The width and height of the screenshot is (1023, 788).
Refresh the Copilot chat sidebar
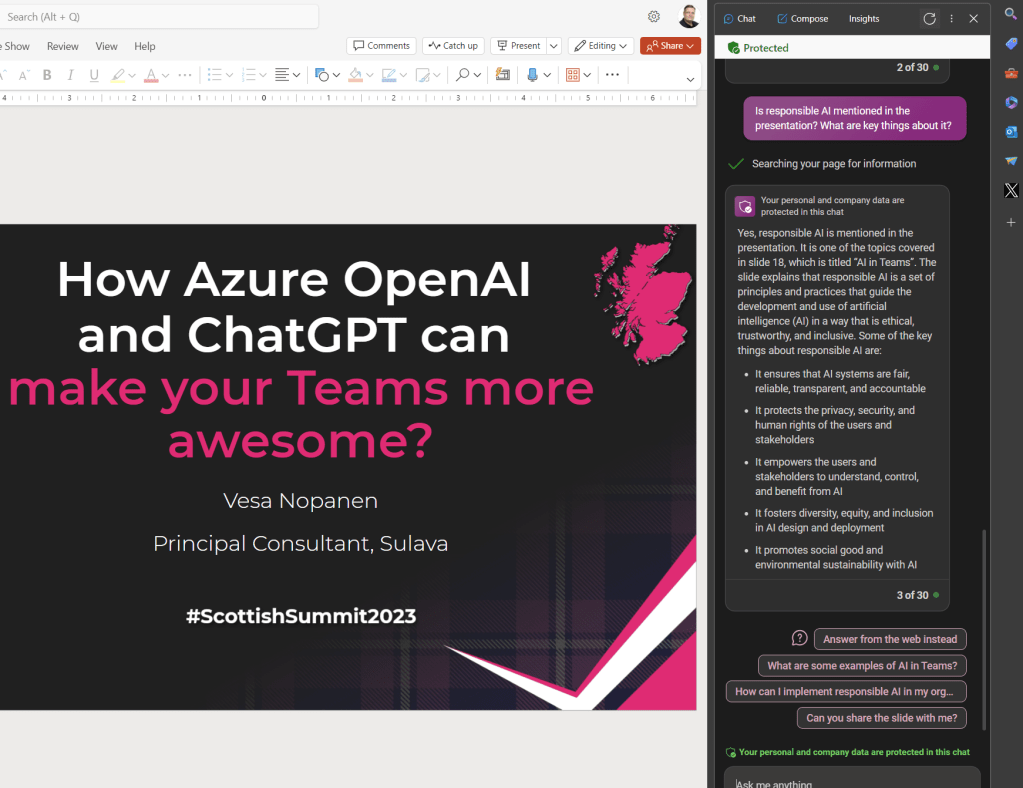[x=929, y=18]
